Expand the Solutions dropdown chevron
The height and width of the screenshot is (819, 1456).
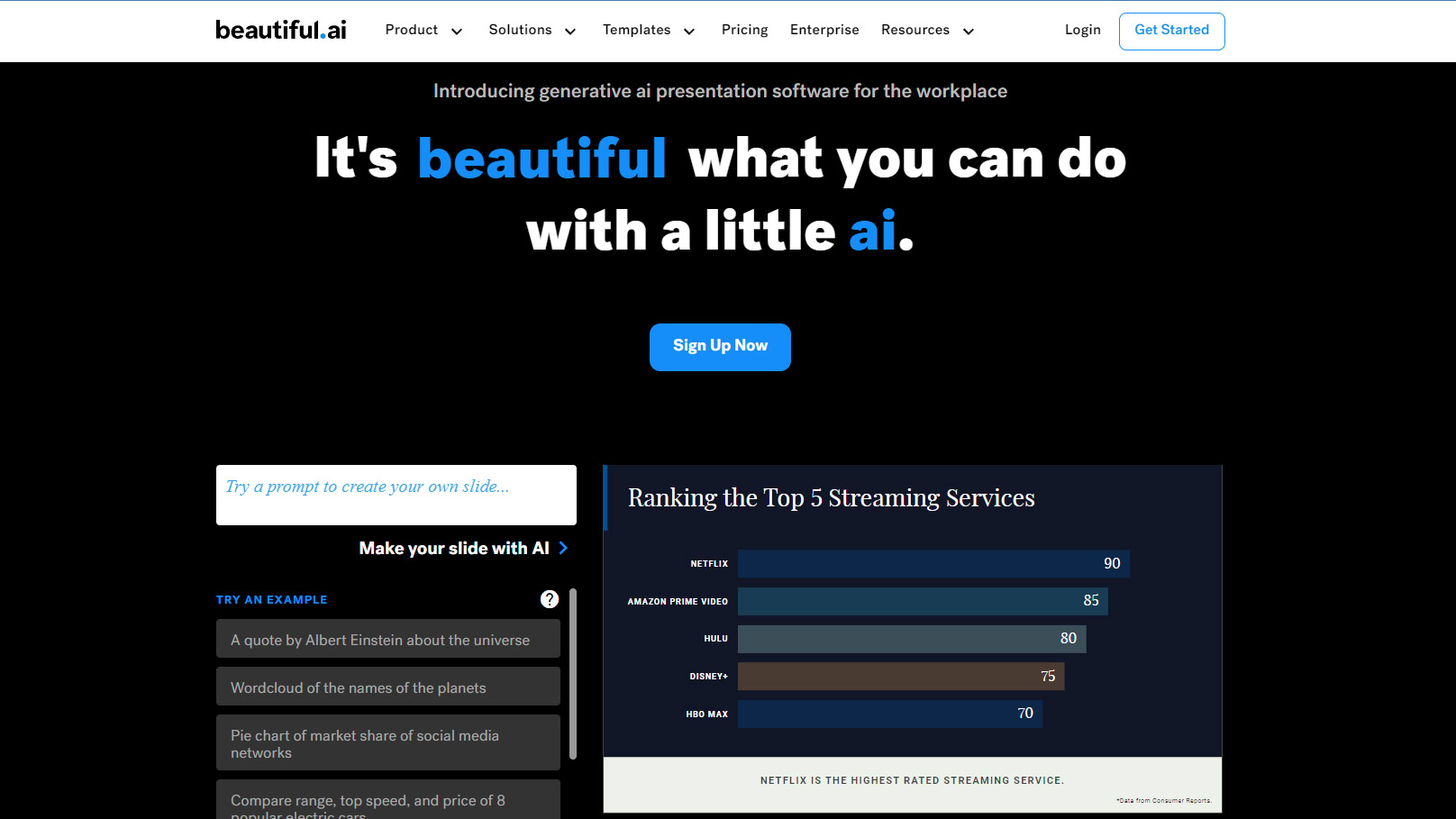[x=570, y=32]
